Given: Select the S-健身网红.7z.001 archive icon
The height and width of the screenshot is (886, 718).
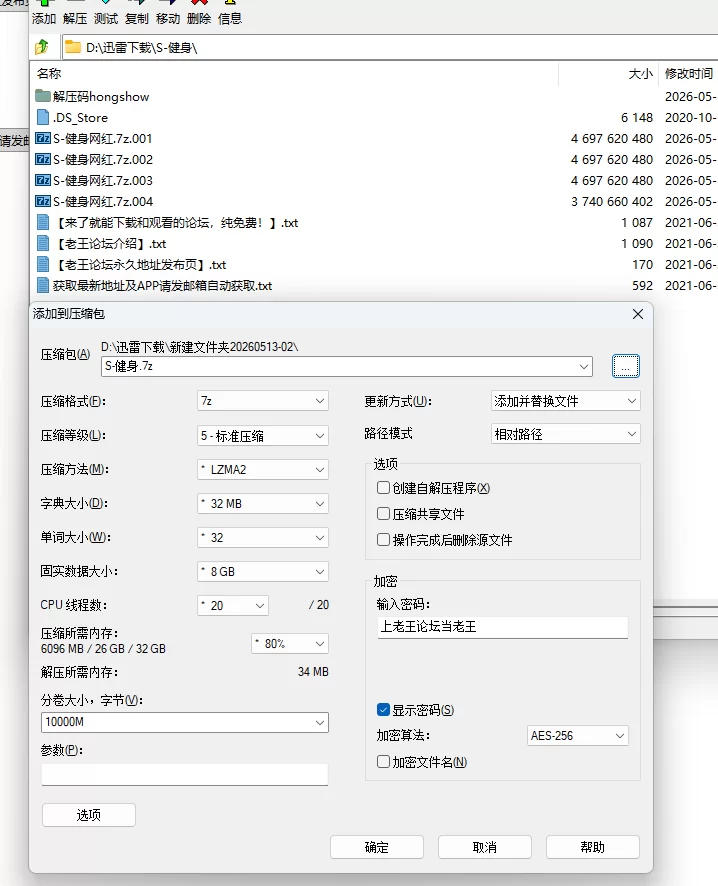Looking at the screenshot, I should tap(43, 138).
